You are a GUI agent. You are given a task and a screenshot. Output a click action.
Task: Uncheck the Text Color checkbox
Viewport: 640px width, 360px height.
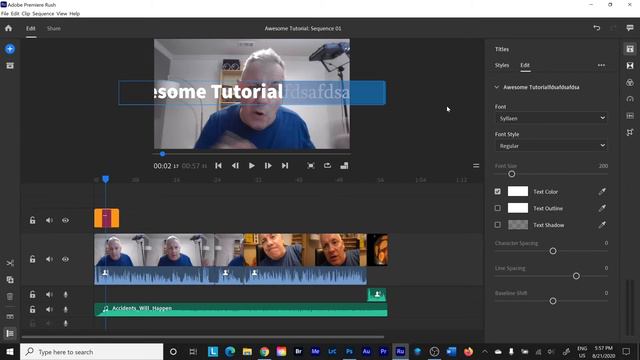tap(498, 191)
